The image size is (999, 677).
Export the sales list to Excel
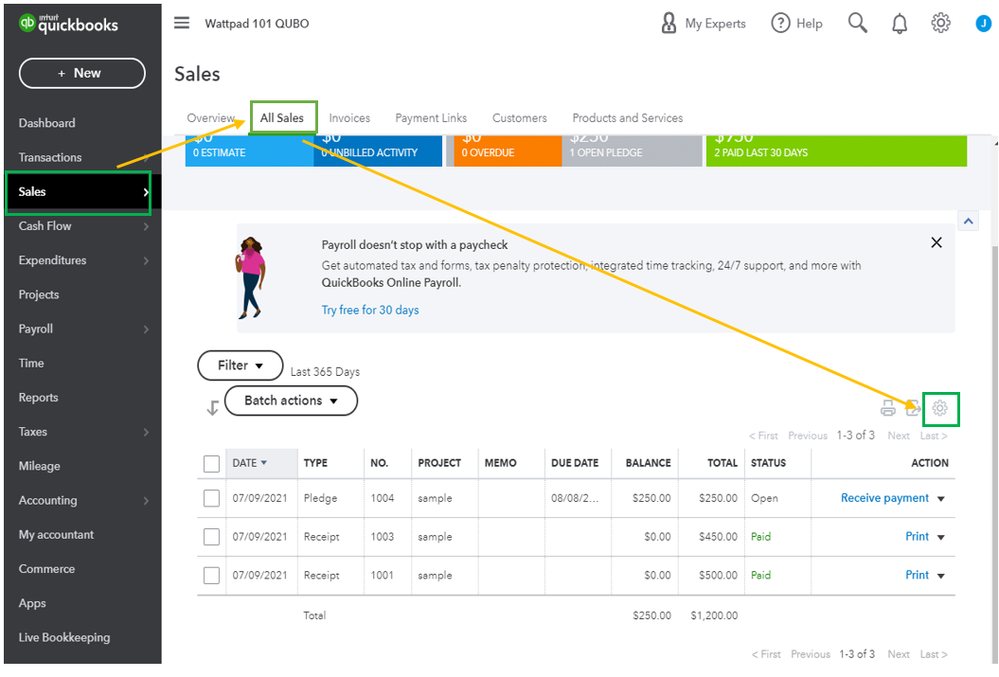(x=913, y=408)
